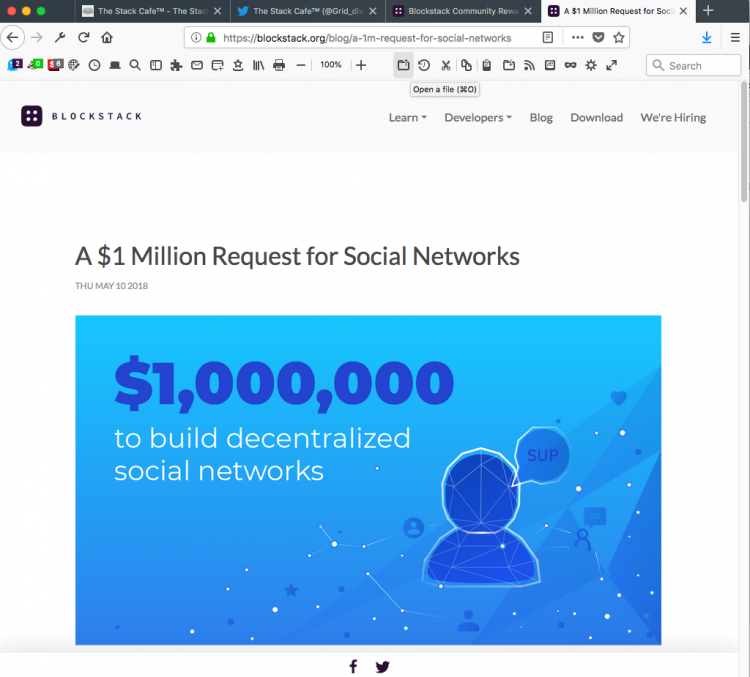
Task: Click extension icon with badge 2
Action: click(x=15, y=65)
